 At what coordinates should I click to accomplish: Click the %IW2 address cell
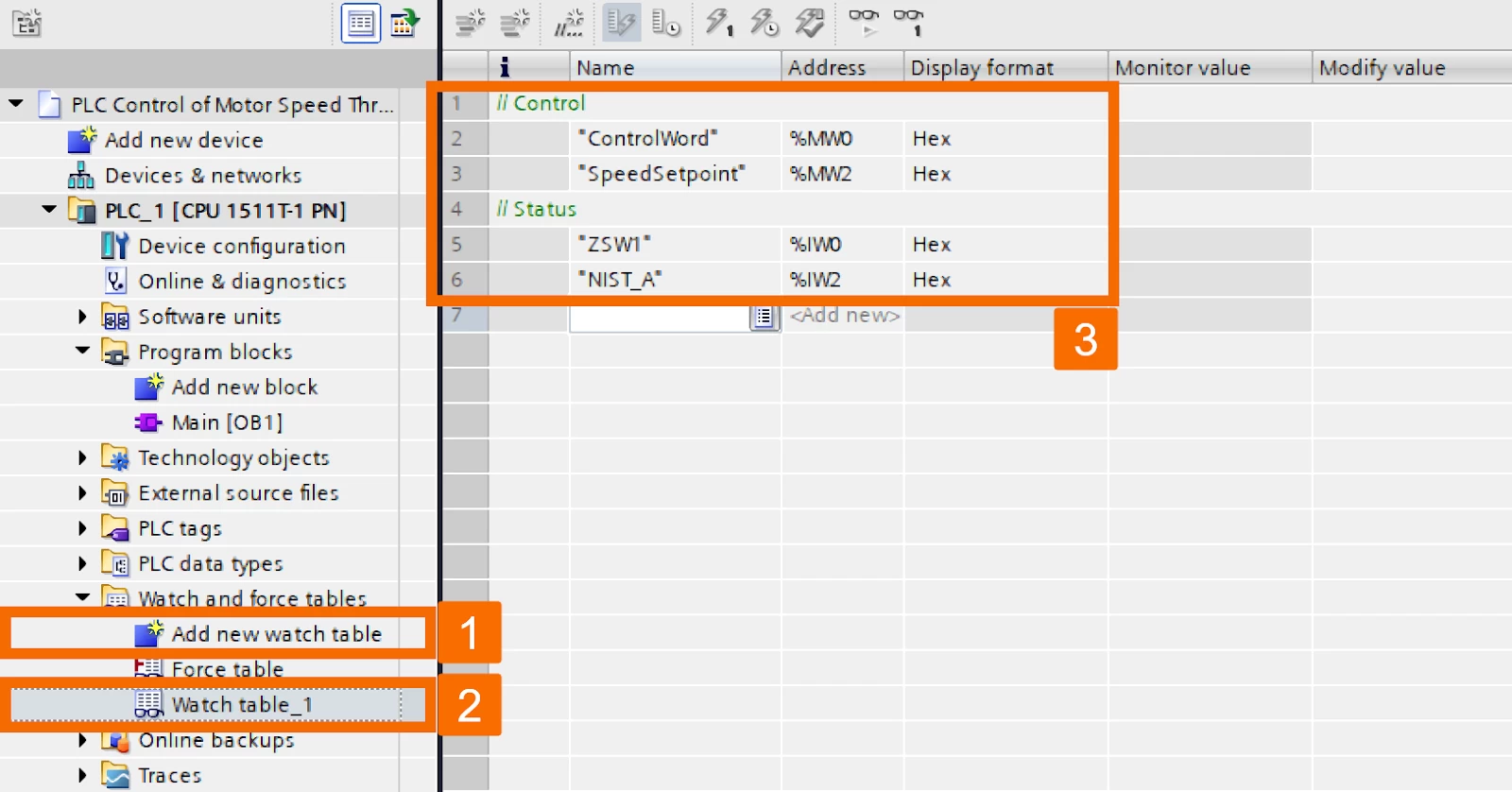point(843,280)
